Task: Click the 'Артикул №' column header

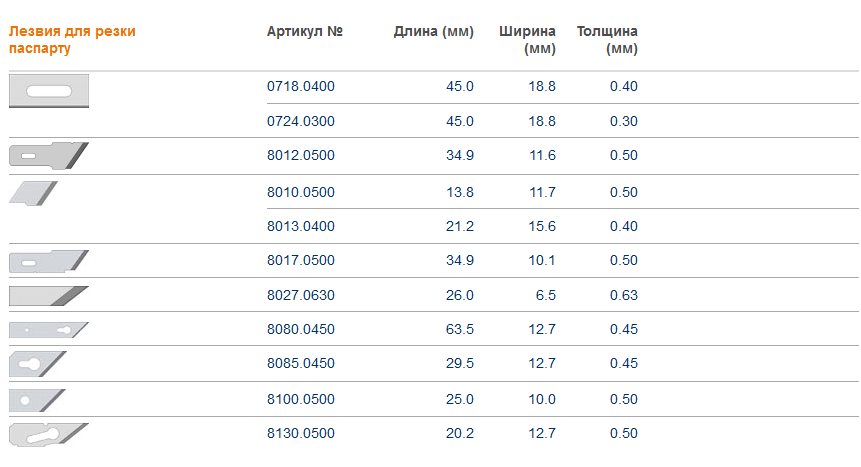Action: (305, 31)
